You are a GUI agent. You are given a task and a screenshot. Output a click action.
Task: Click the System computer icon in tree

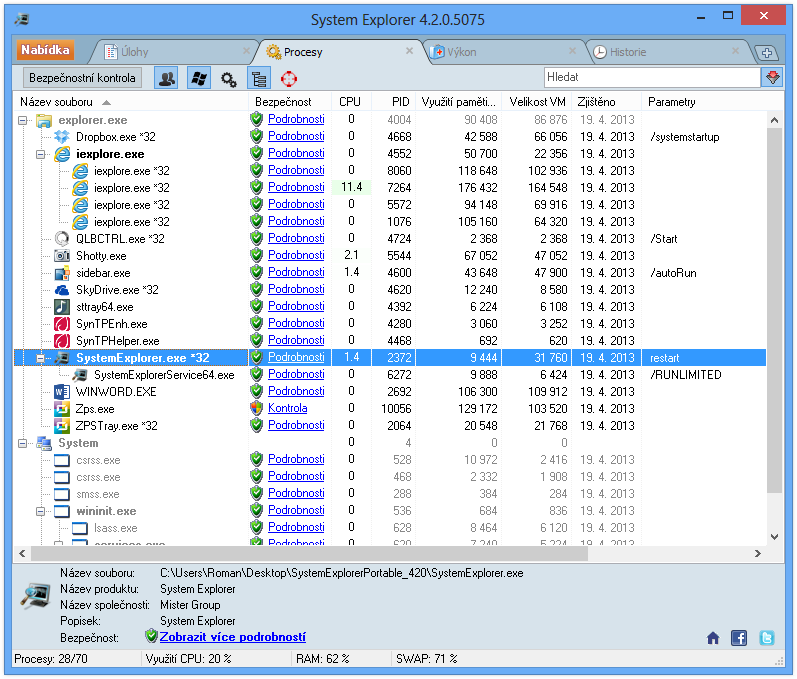click(x=44, y=443)
